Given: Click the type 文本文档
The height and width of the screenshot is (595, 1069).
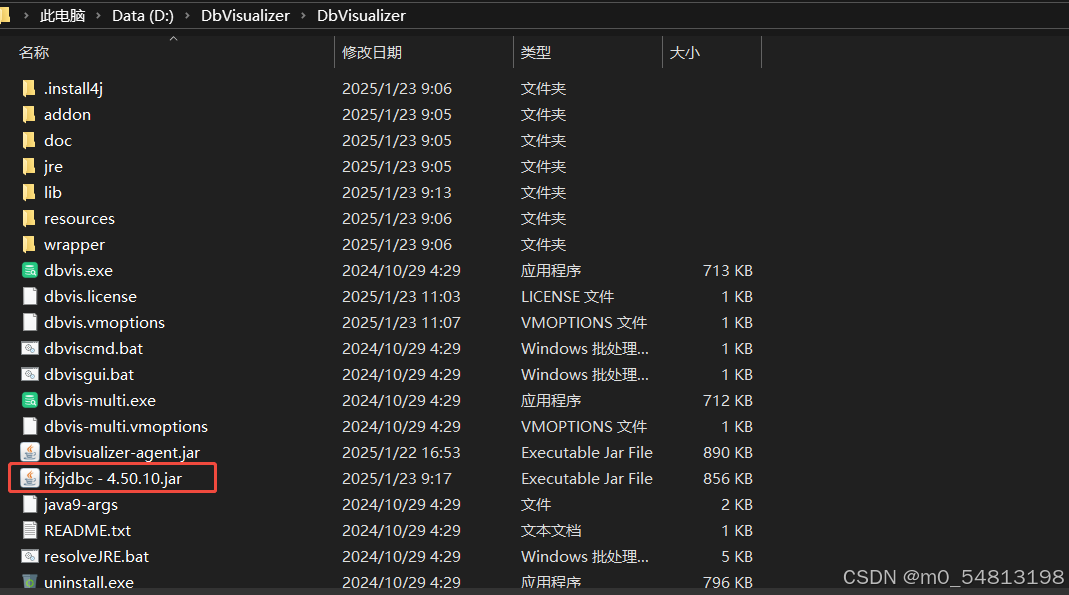Looking at the screenshot, I should (551, 530).
